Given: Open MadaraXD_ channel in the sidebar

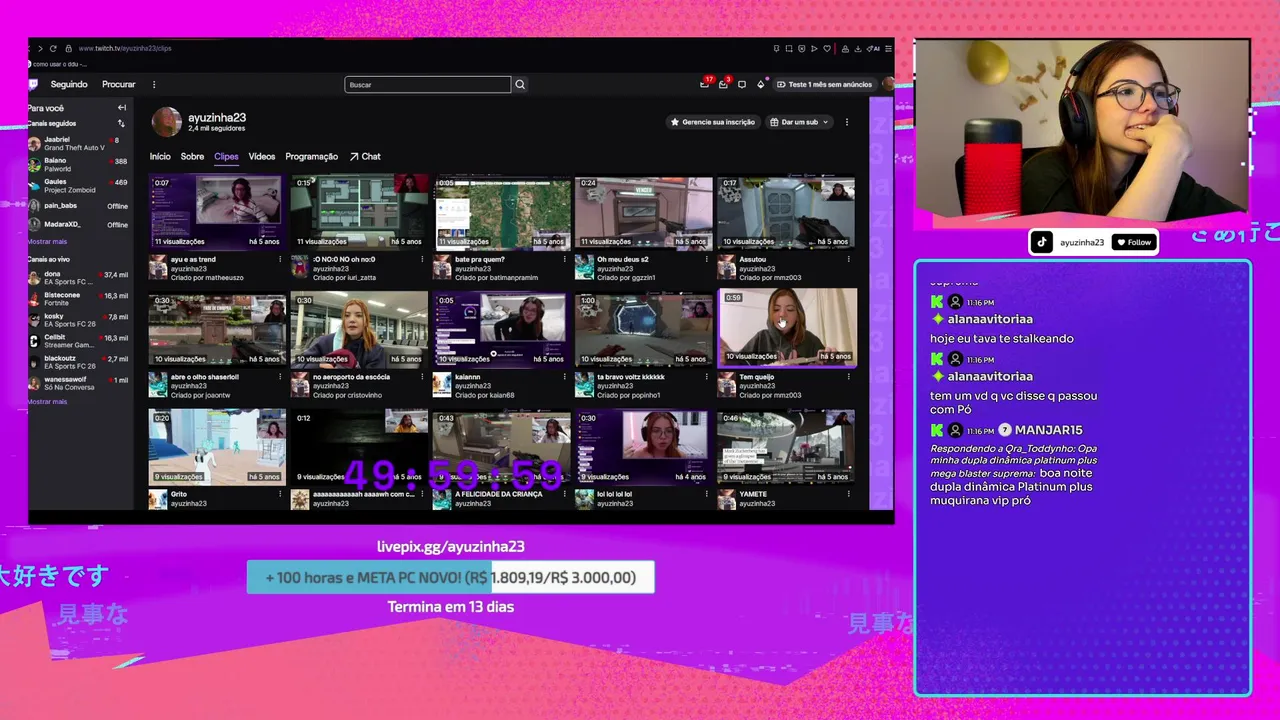Looking at the screenshot, I should click(x=78, y=224).
